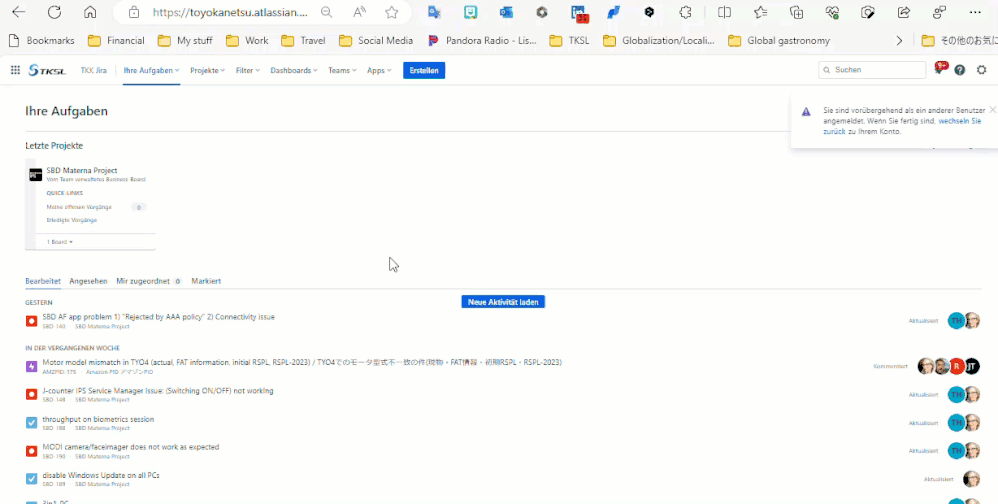The image size is (998, 504).
Task: Switch to the Angesehen tab
Action: [x=88, y=281]
